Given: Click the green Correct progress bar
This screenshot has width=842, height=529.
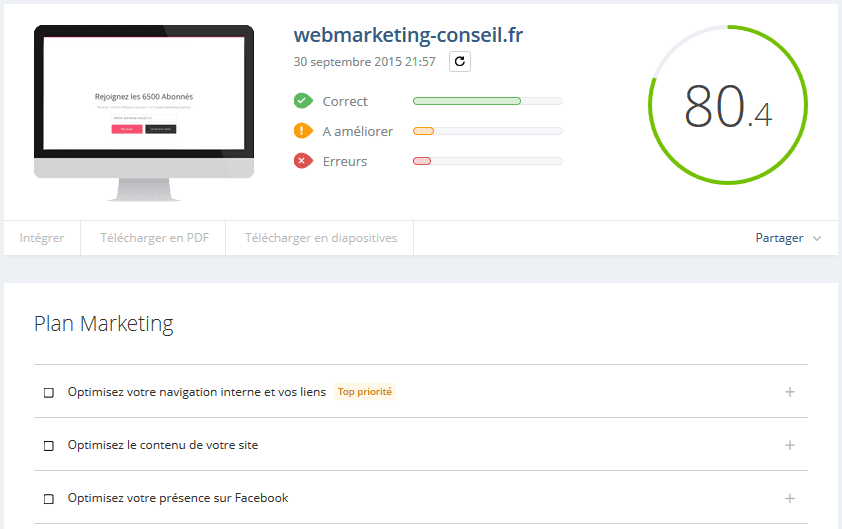Looking at the screenshot, I should [488, 101].
